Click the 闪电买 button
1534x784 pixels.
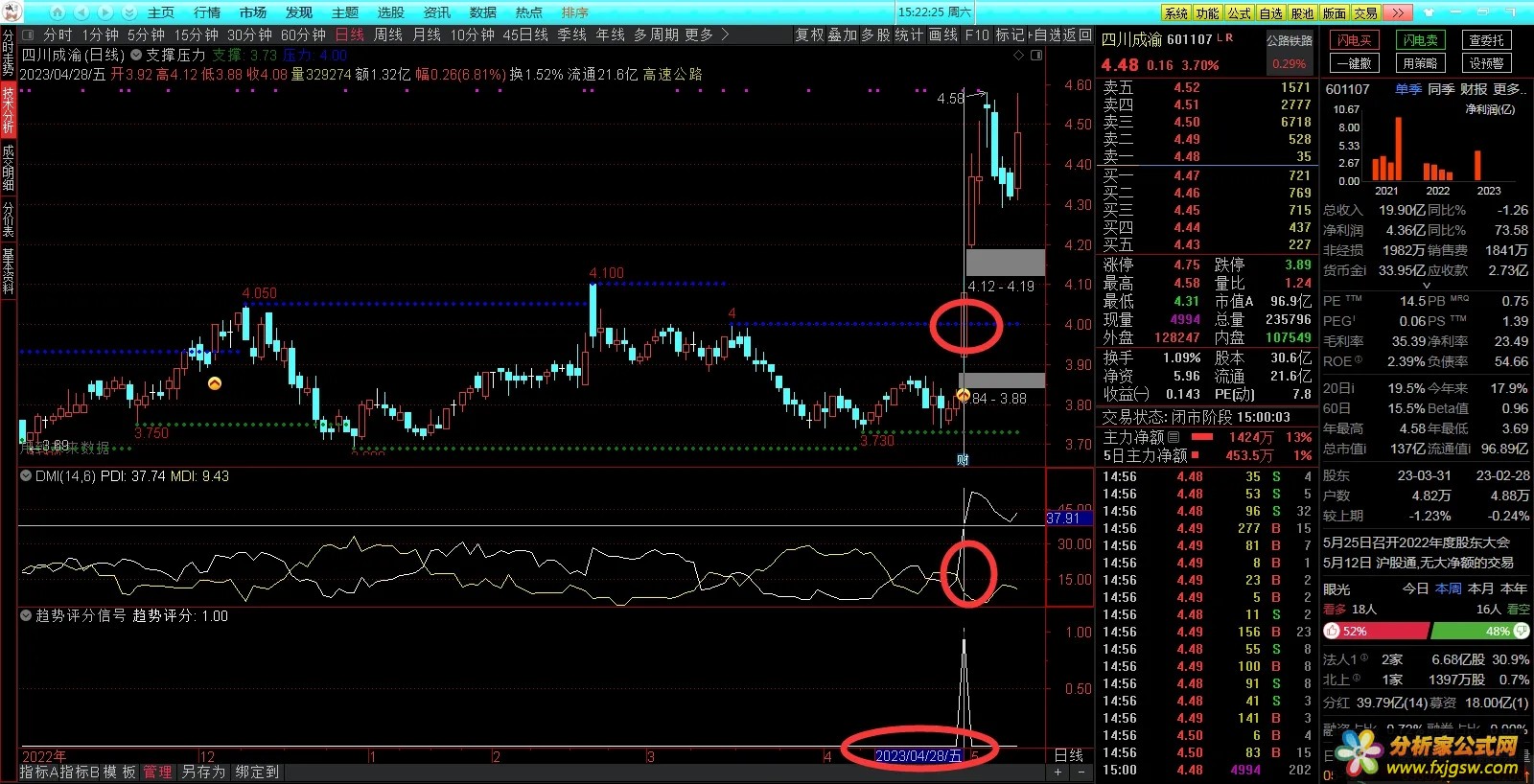click(1355, 40)
